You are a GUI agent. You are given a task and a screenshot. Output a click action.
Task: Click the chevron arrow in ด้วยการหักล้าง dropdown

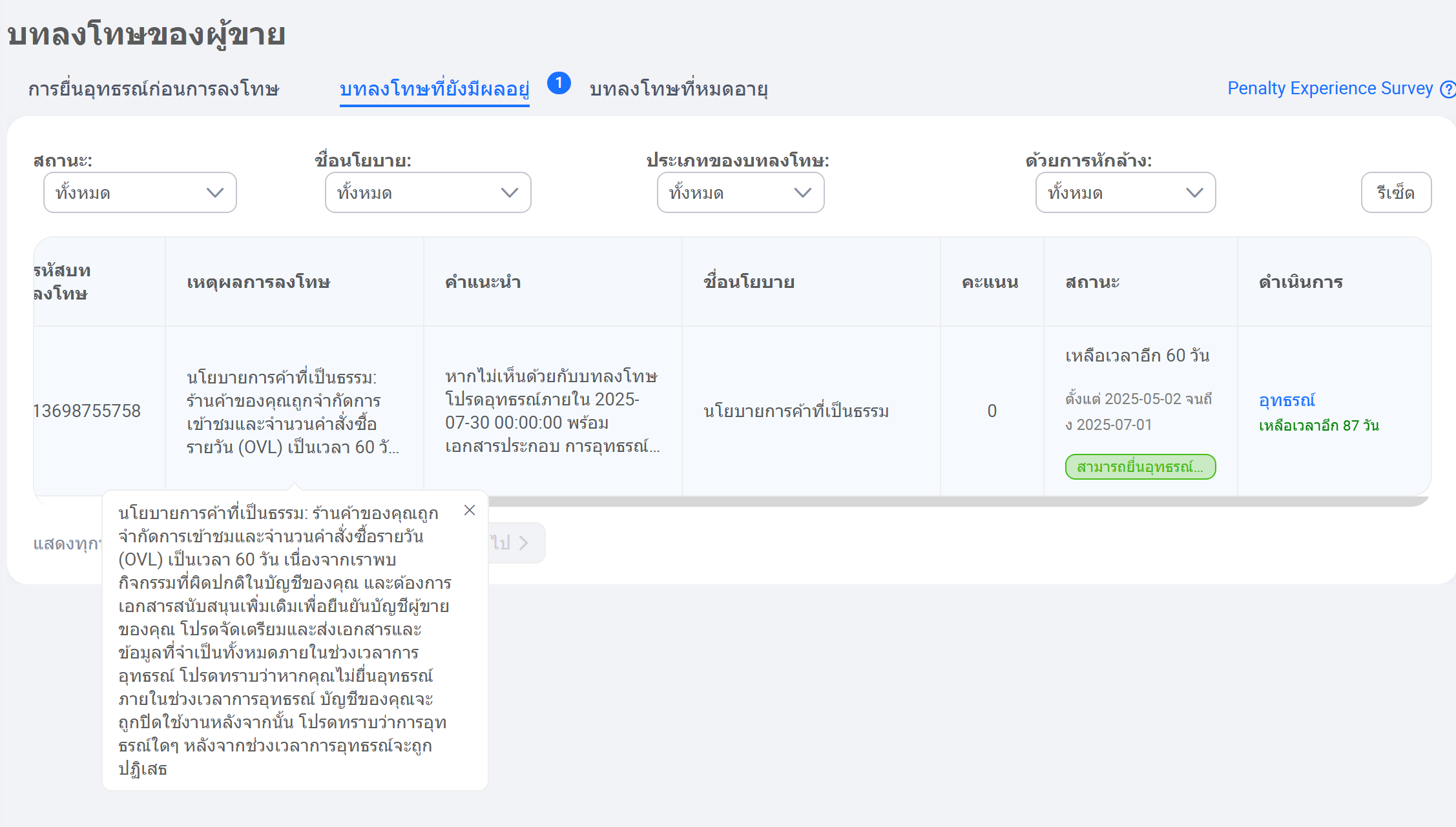pyautogui.click(x=1194, y=192)
